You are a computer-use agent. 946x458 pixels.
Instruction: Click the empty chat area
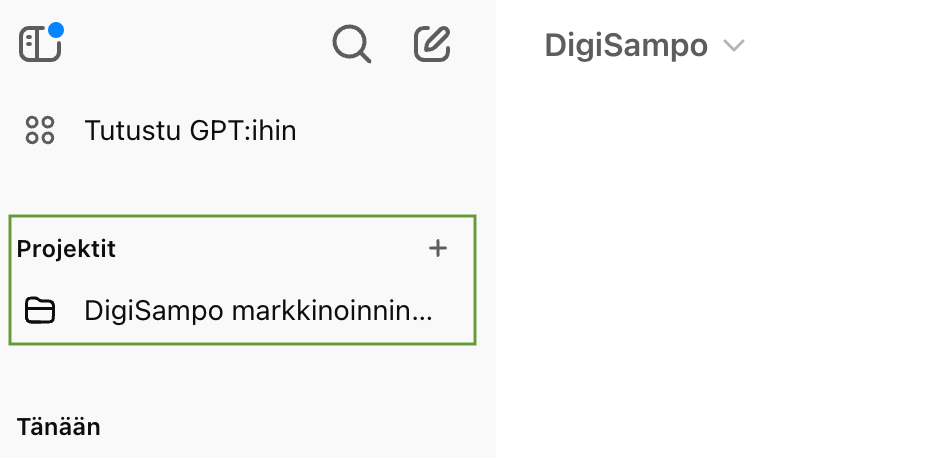click(720, 260)
